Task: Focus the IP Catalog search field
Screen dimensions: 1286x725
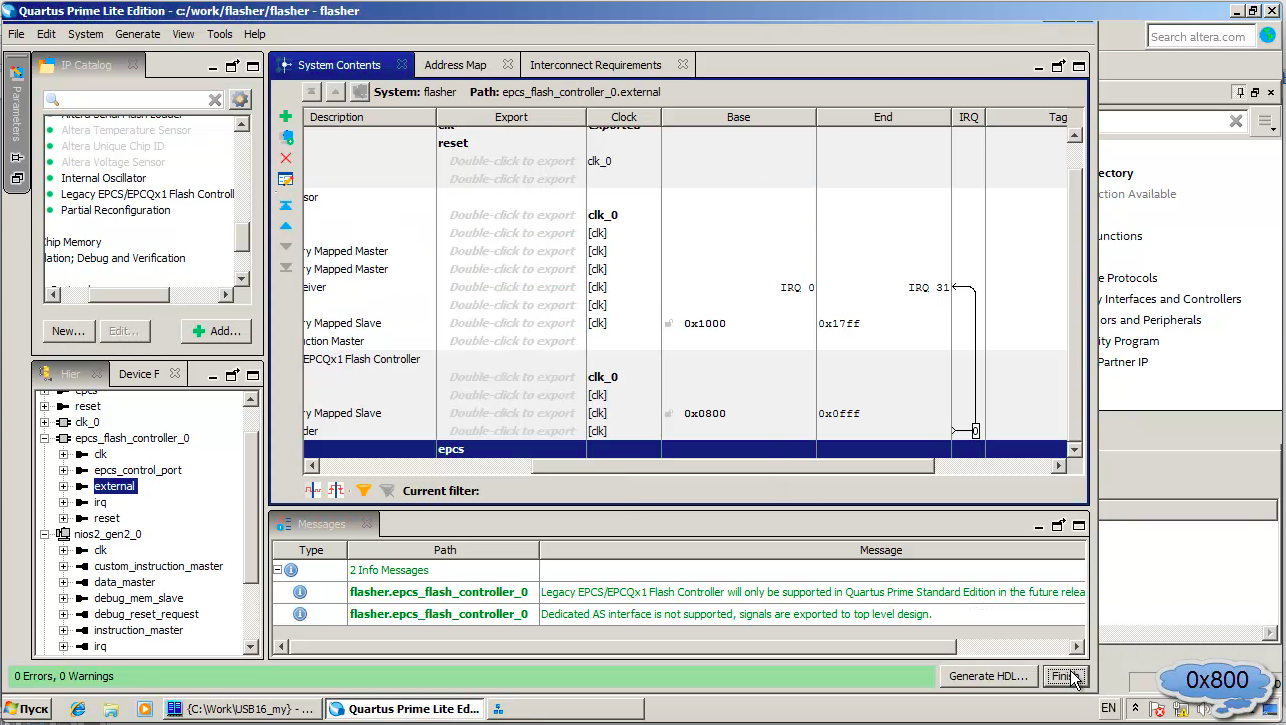Action: coord(134,100)
